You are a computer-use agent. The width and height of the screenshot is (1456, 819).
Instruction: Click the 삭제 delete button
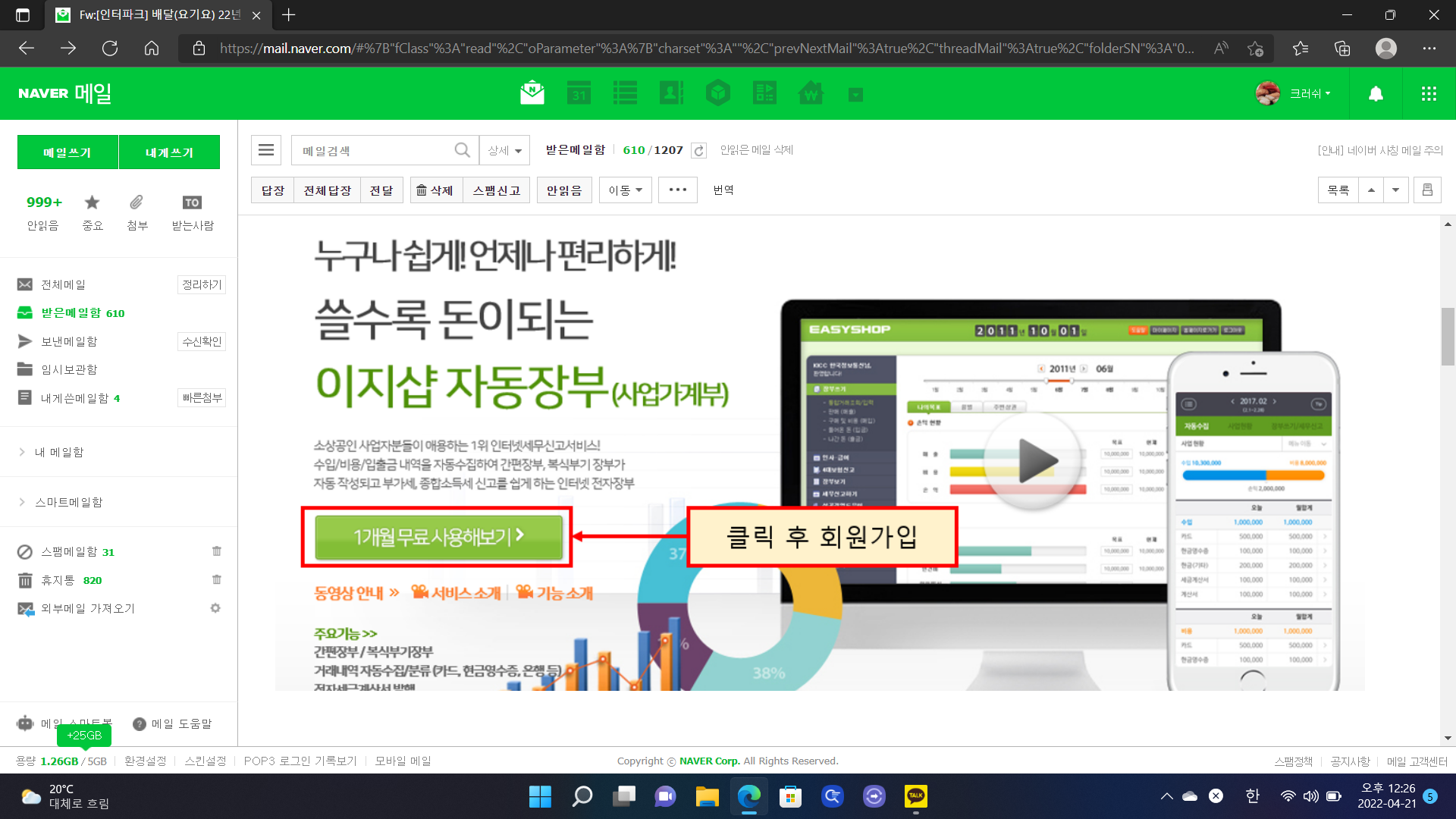pyautogui.click(x=435, y=190)
